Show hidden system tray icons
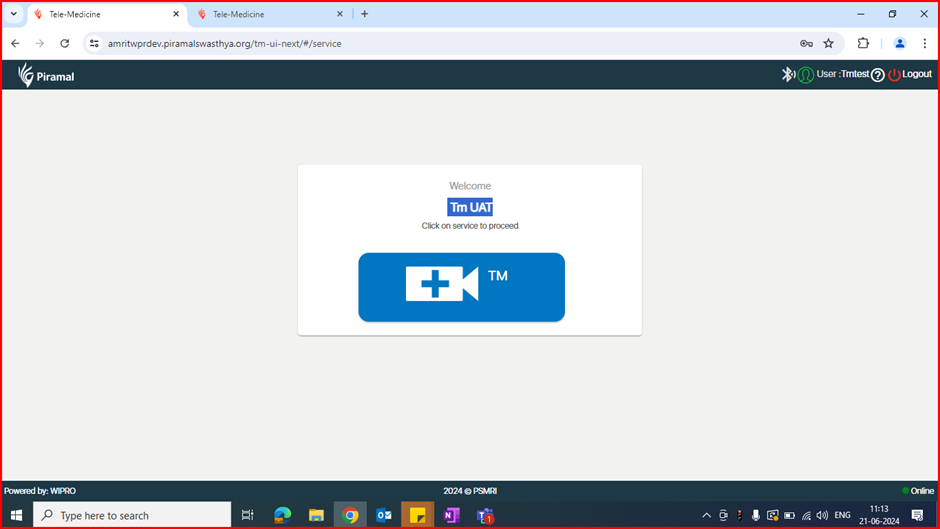The image size is (940, 529). pos(706,515)
